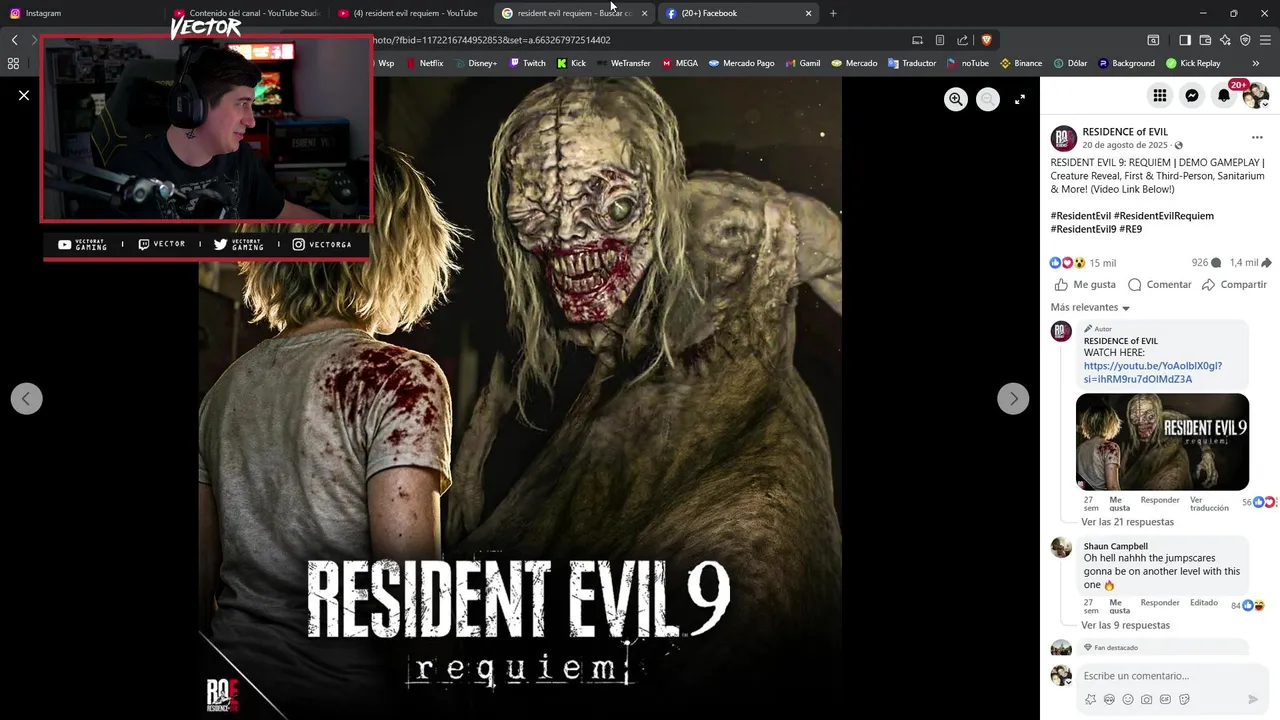Open the Binance bookmark
The image size is (1280, 720).
click(1021, 63)
